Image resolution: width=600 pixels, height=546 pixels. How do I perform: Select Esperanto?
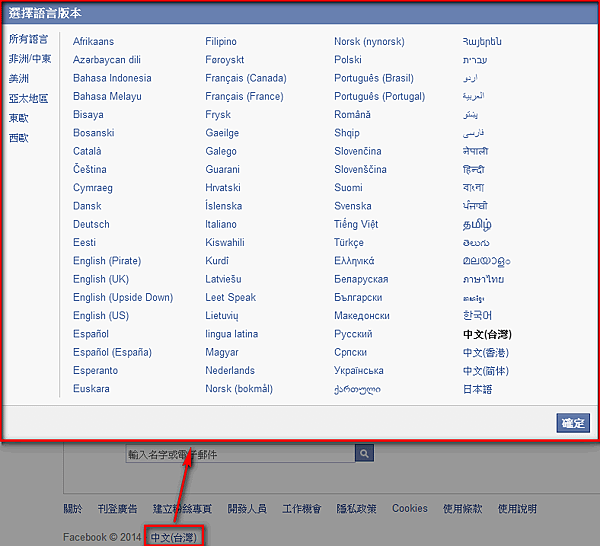pyautogui.click(x=95, y=370)
